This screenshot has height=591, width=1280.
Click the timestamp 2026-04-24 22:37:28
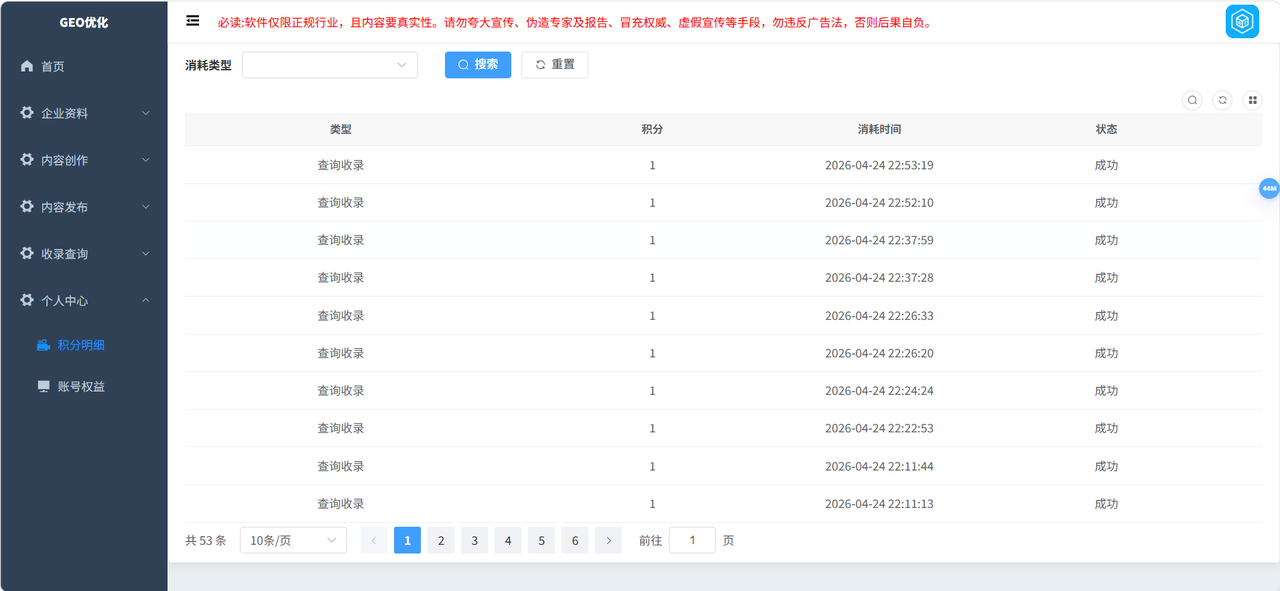[879, 278]
